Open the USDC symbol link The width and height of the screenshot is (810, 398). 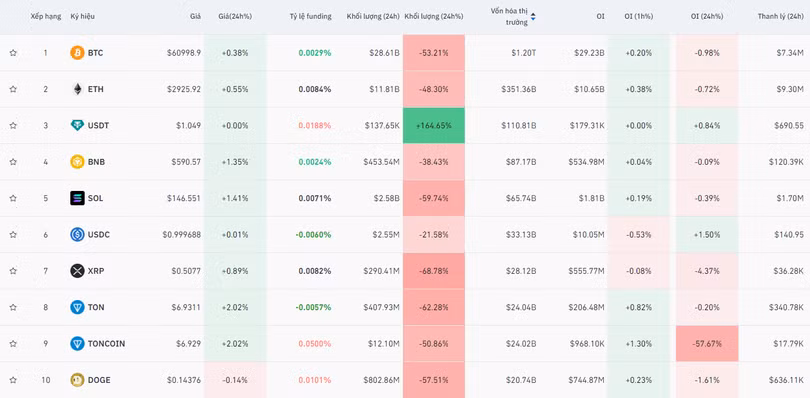click(99, 234)
